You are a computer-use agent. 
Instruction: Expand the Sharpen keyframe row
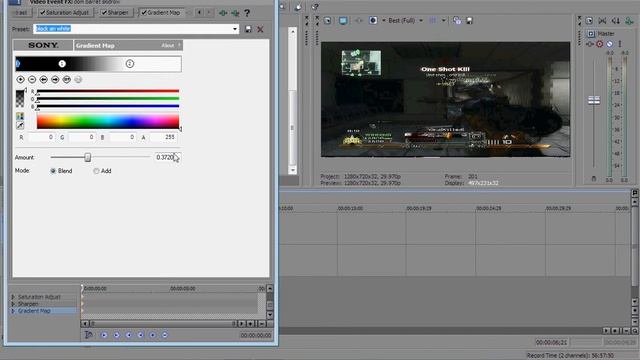pos(13,304)
